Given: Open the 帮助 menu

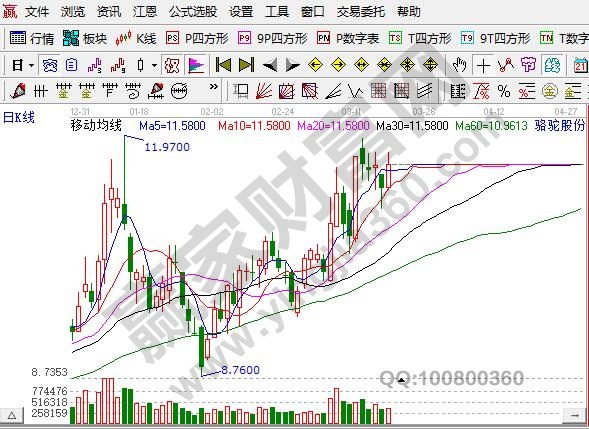Looking at the screenshot, I should coord(409,12).
